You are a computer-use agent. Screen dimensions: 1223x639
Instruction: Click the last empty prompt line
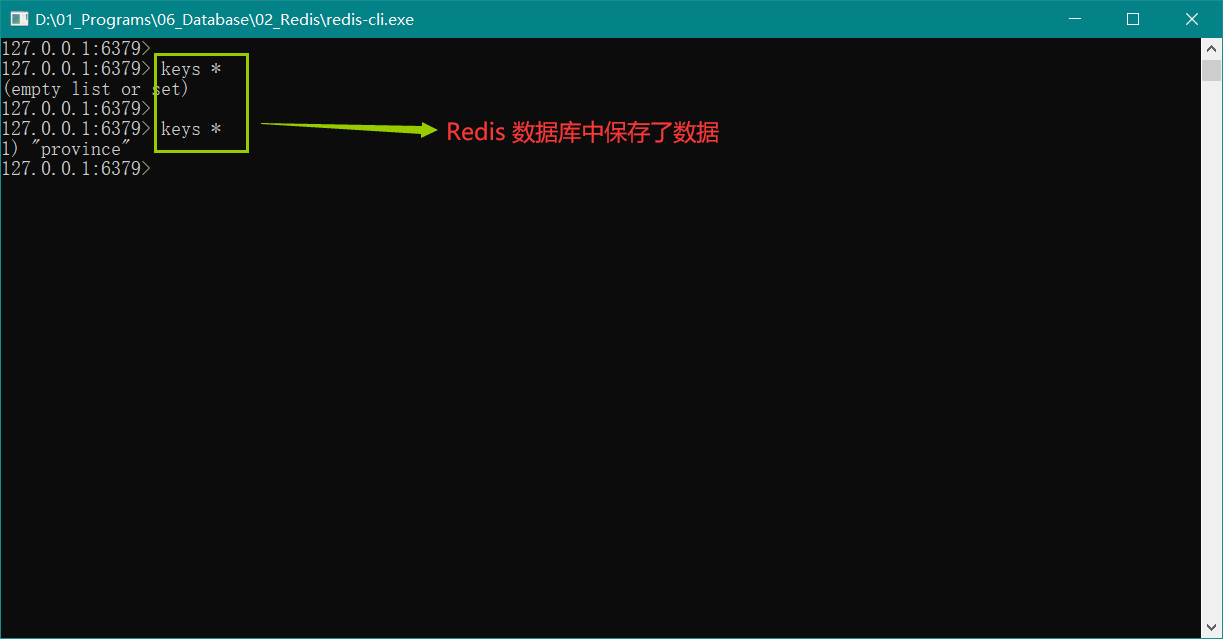pyautogui.click(x=75, y=169)
